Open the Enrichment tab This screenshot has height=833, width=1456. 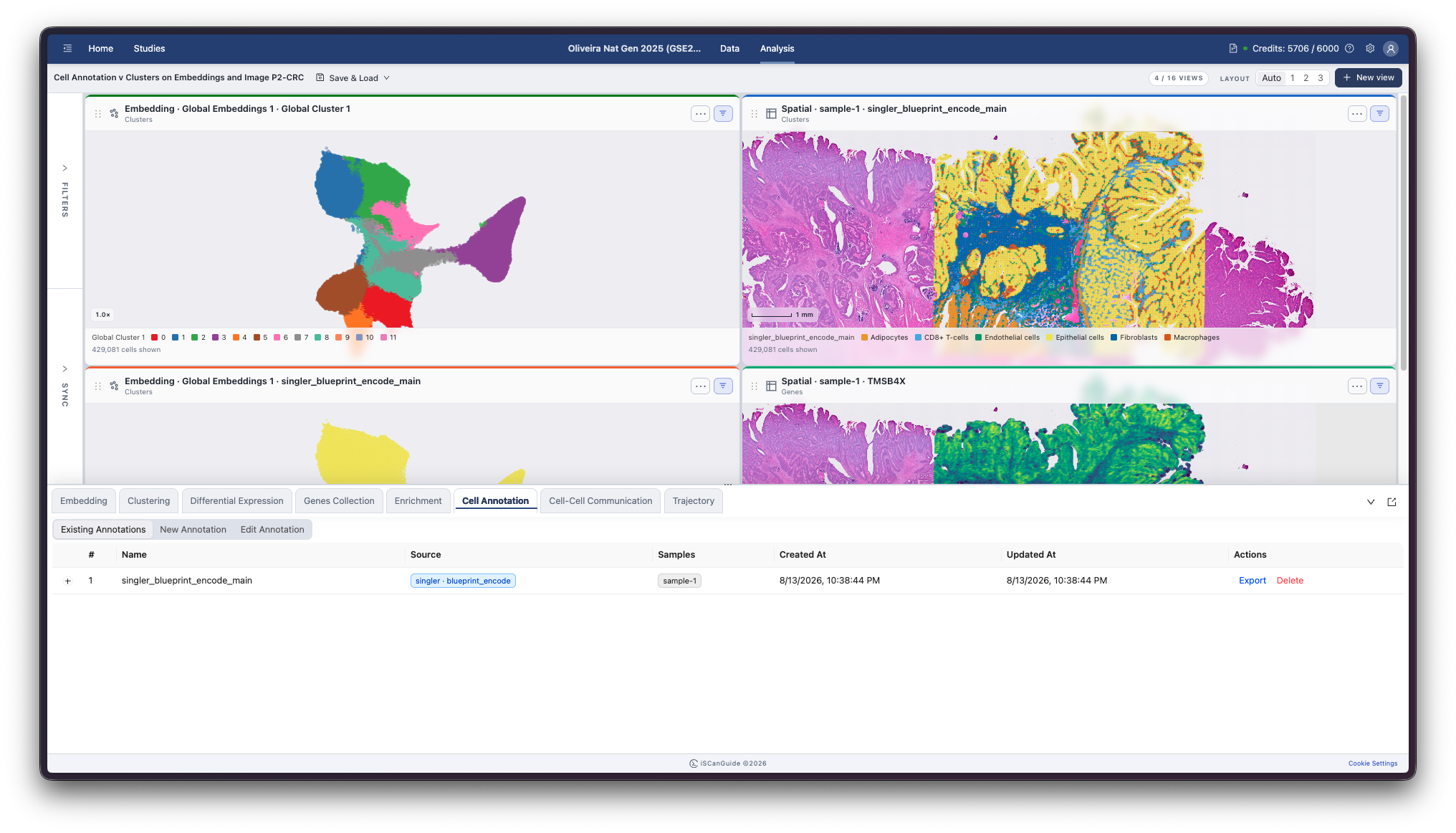coord(418,500)
